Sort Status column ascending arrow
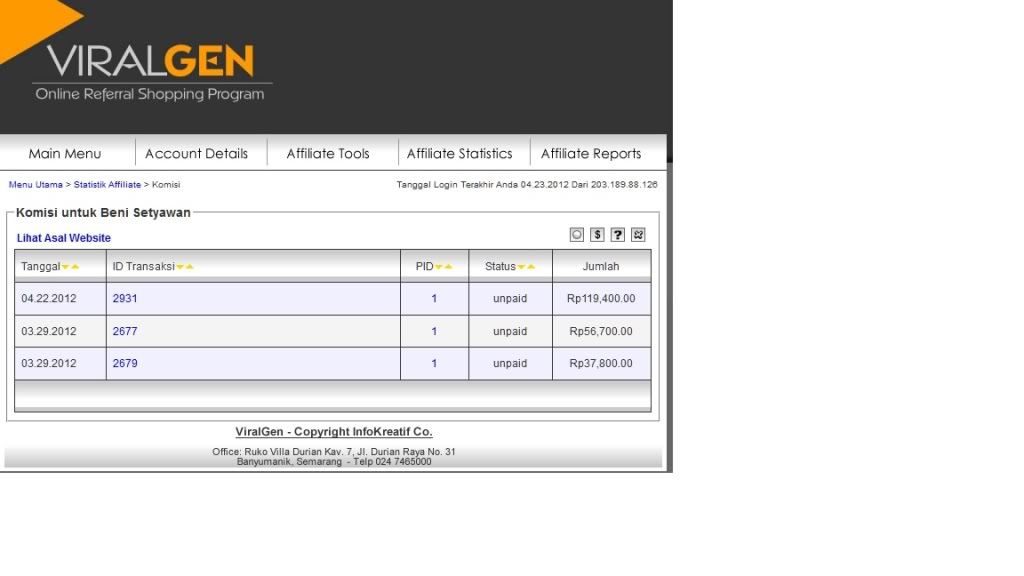The height and width of the screenshot is (576, 1024). [x=531, y=266]
